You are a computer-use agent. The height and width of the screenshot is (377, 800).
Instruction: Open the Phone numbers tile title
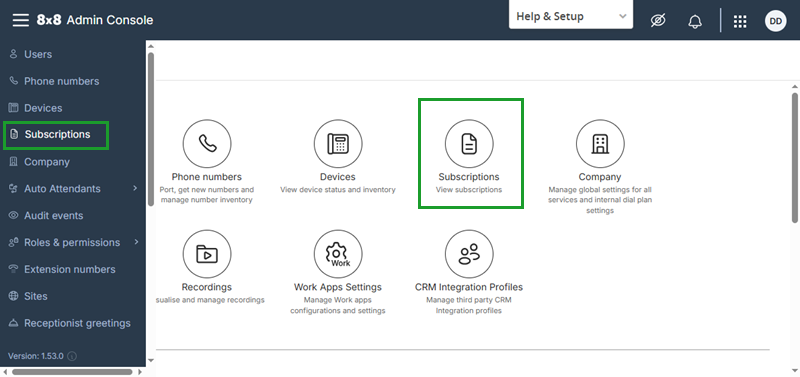pos(207,177)
